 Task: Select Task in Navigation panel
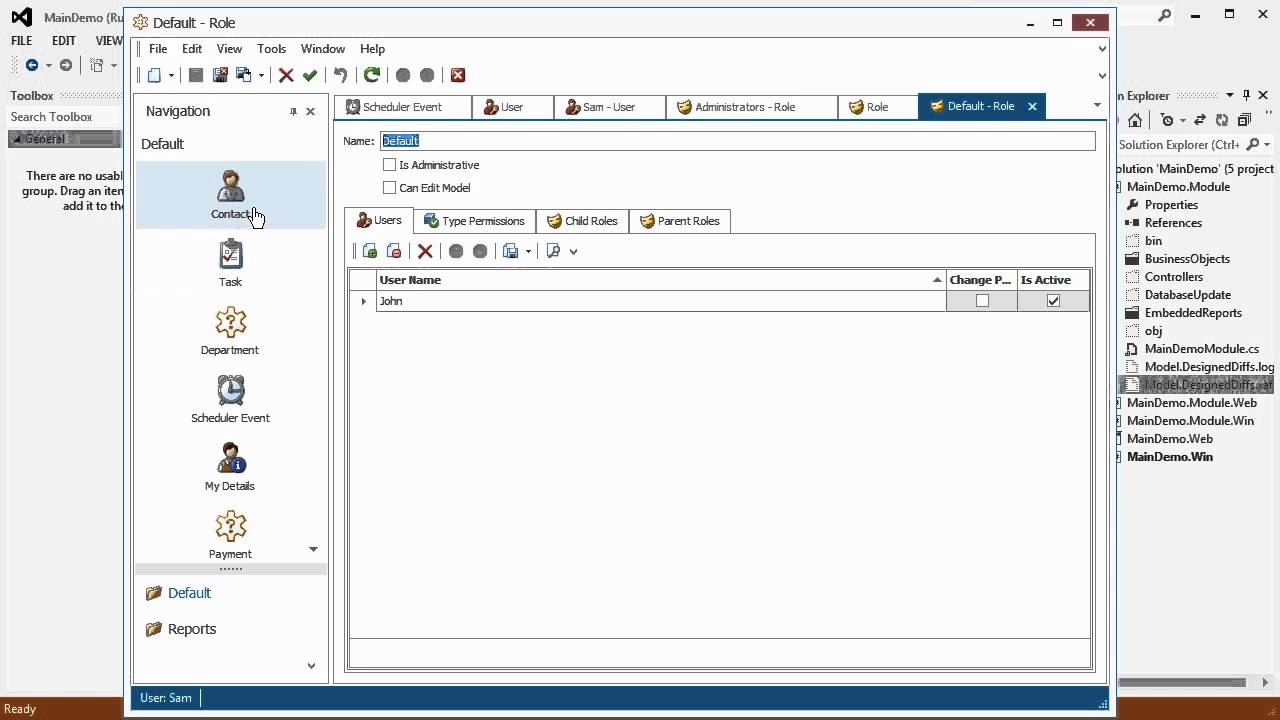click(x=230, y=263)
